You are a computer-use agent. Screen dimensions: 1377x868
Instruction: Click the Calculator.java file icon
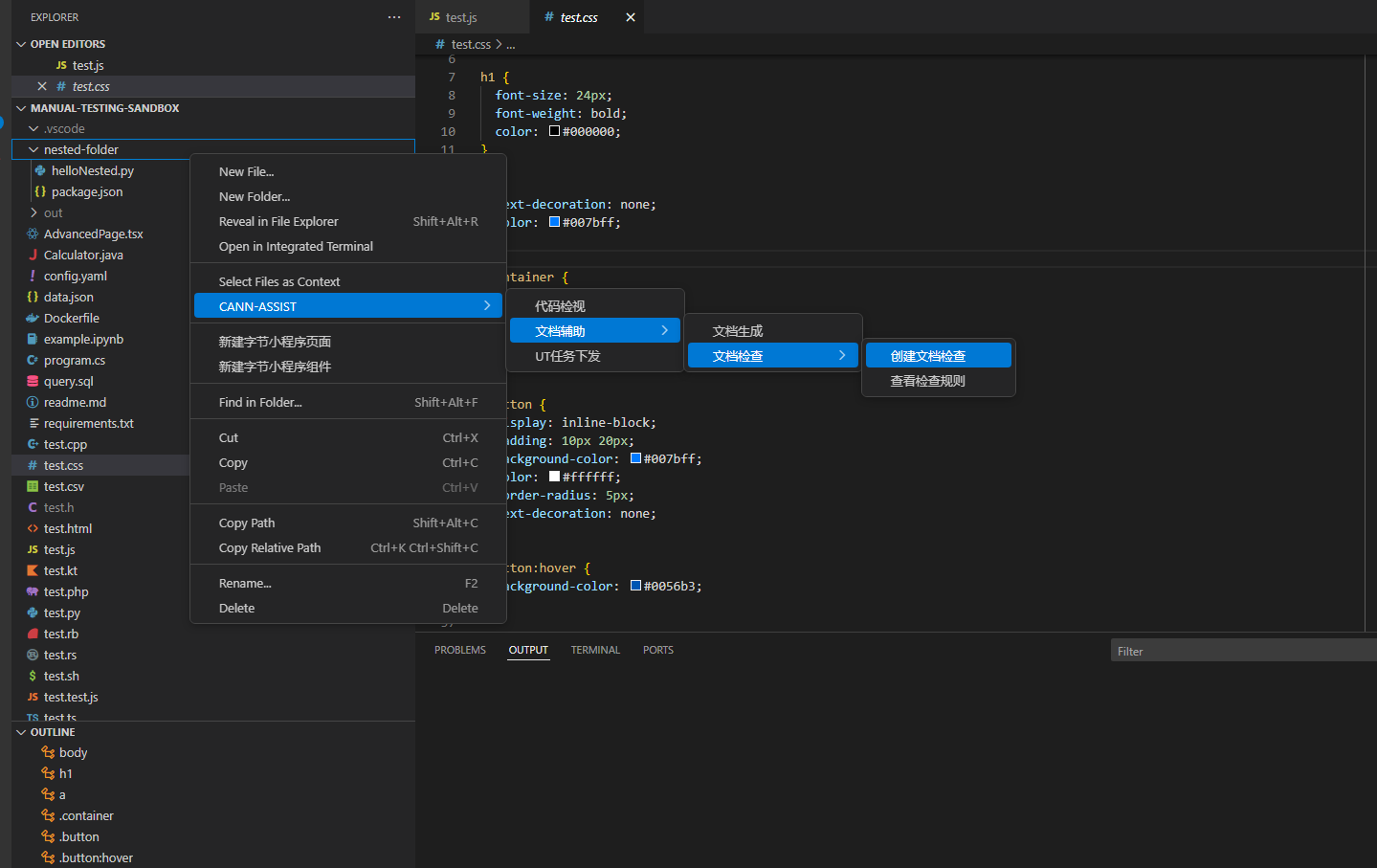(x=33, y=255)
